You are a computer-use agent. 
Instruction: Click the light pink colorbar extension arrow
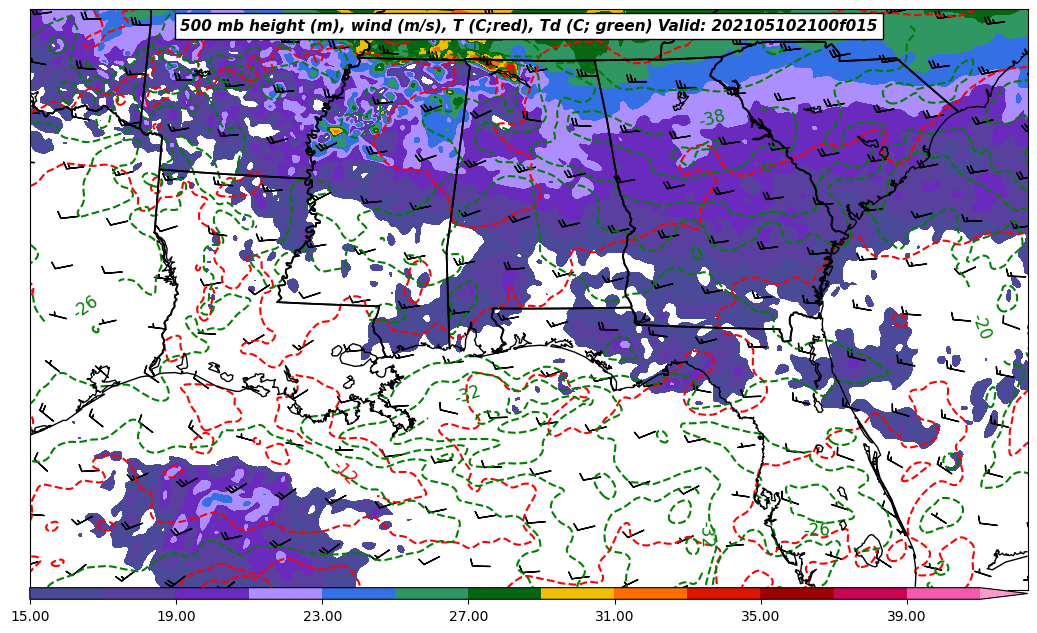tap(1002, 593)
